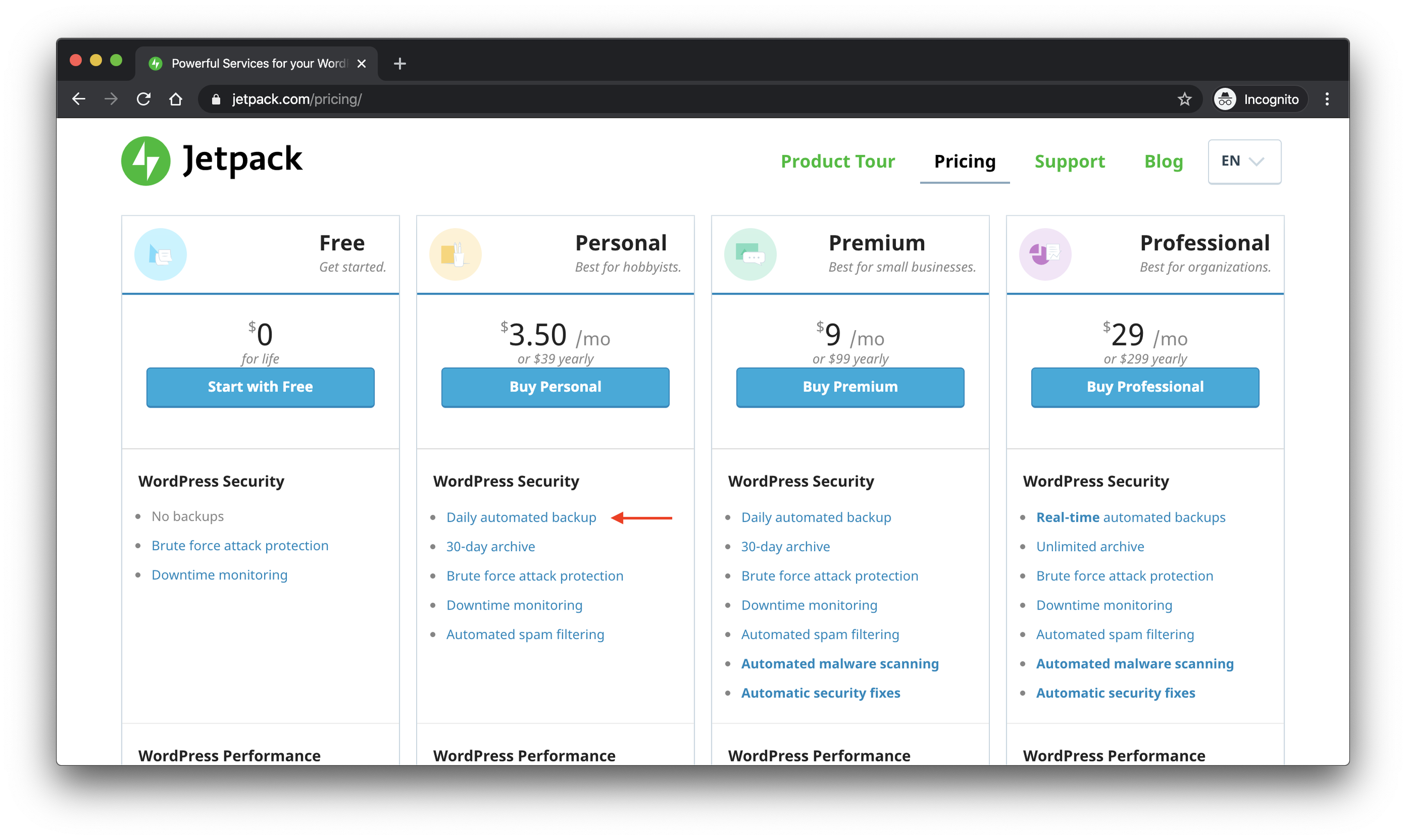Screen dimensions: 1406x840
Task: Open Premium plan Downtime monitoring link
Action: click(x=809, y=605)
